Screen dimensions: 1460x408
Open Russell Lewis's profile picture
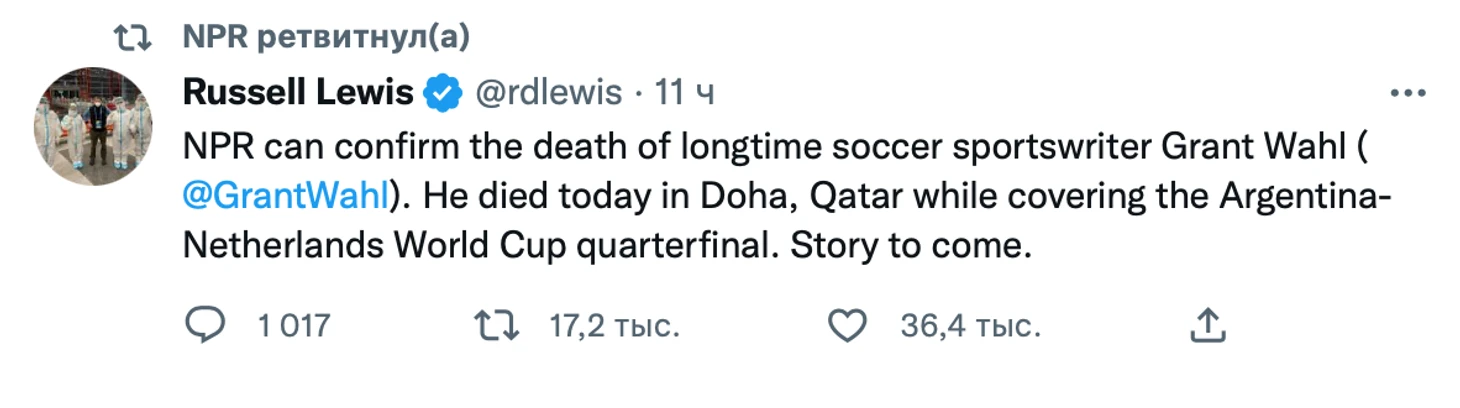(x=93, y=126)
